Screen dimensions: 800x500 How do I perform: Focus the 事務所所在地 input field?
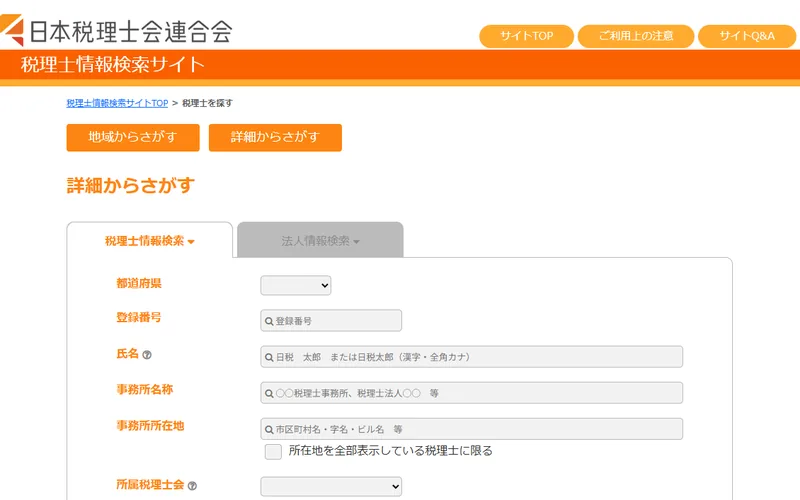pos(471,430)
